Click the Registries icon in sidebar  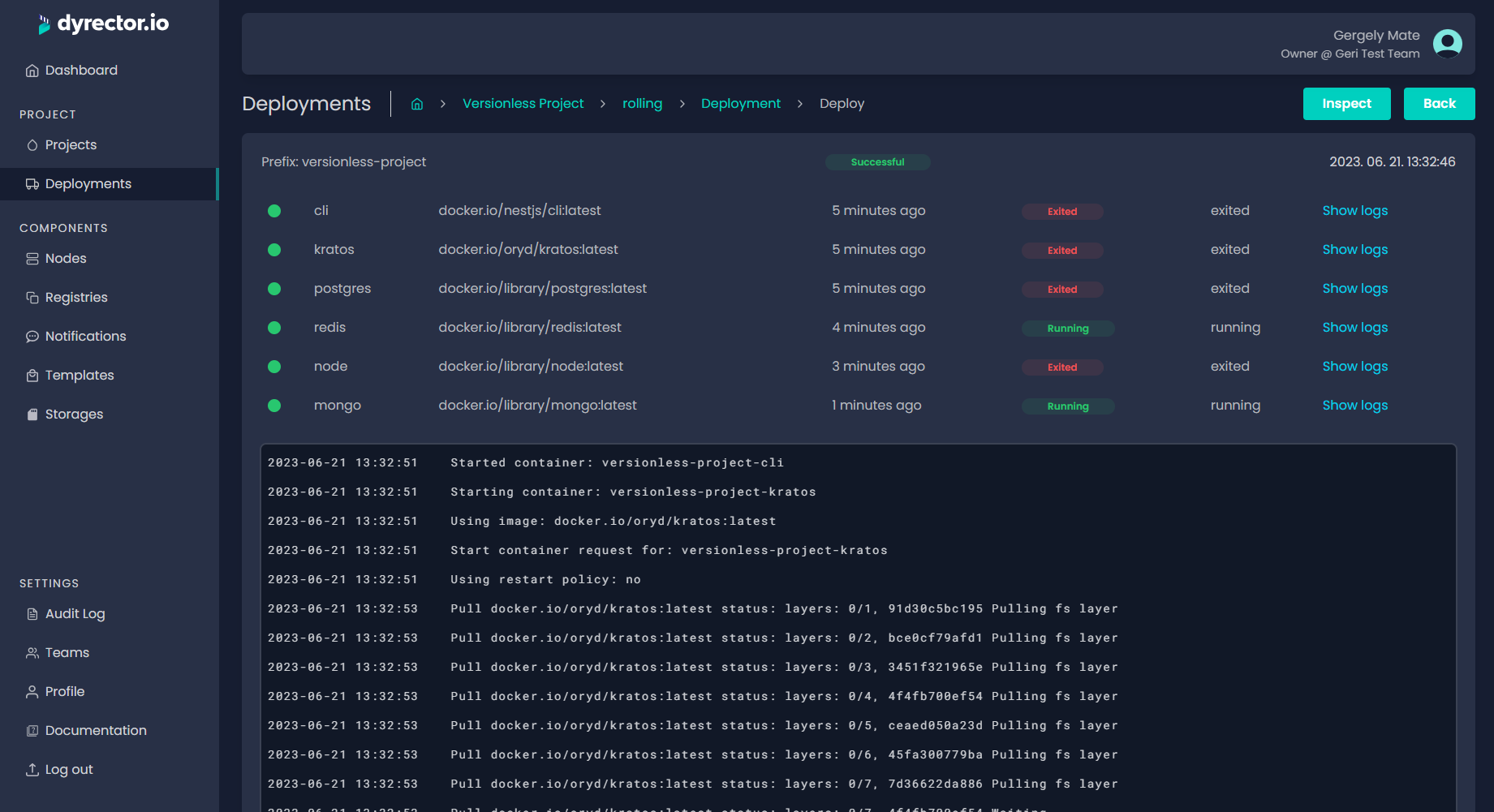pyautogui.click(x=32, y=298)
